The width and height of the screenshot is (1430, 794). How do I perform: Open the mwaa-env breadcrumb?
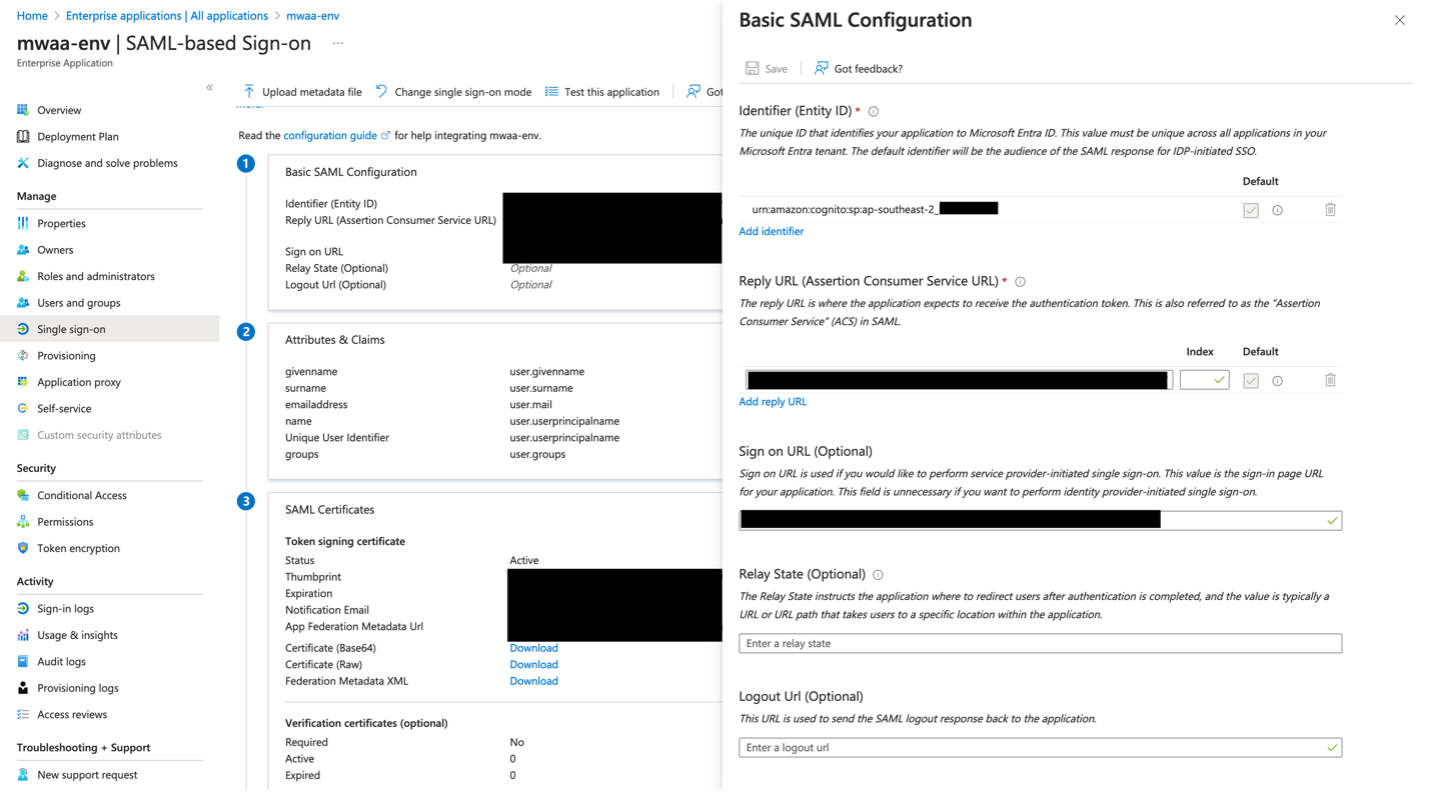pos(313,16)
